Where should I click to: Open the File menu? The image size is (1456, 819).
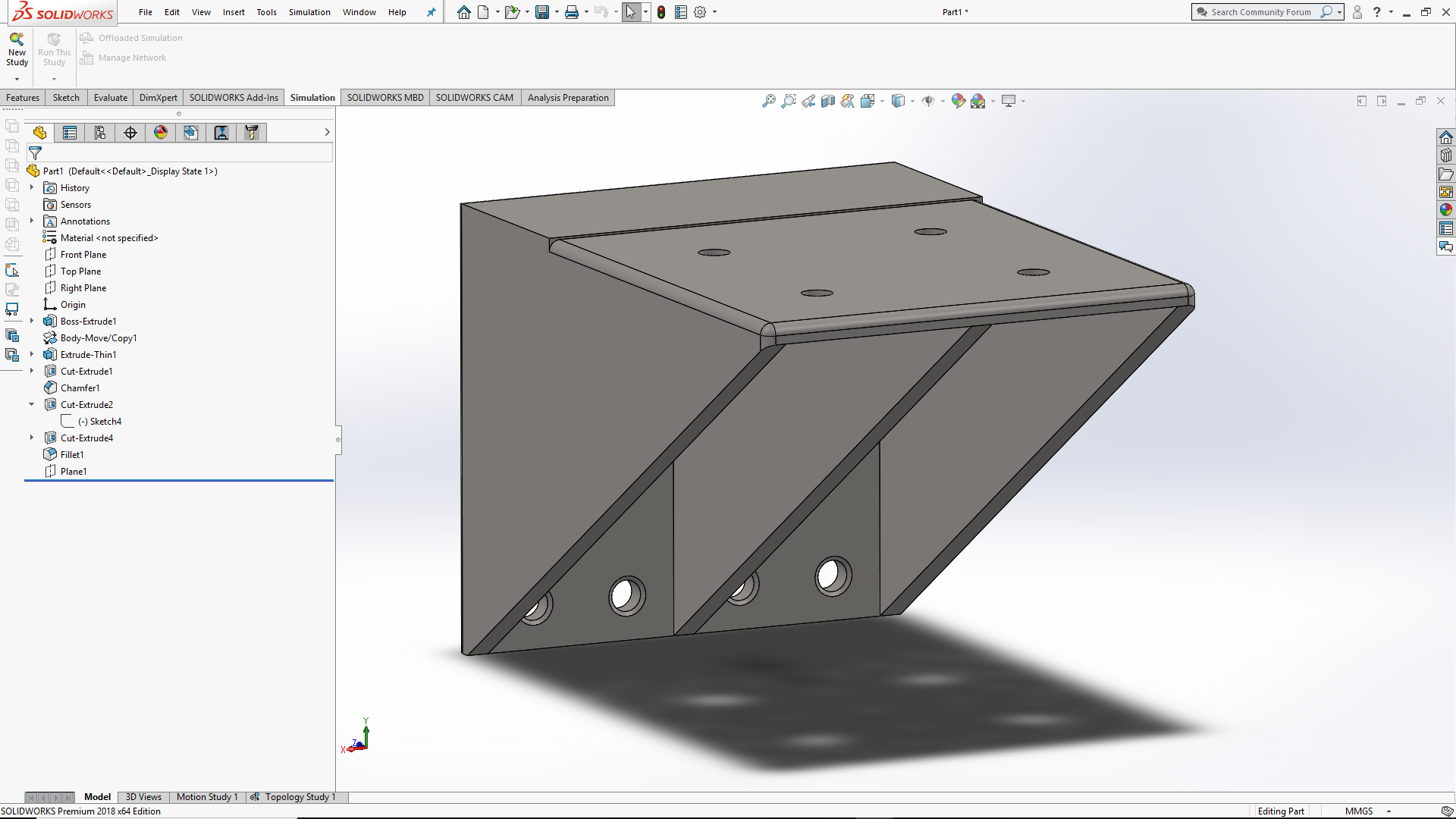[x=146, y=12]
